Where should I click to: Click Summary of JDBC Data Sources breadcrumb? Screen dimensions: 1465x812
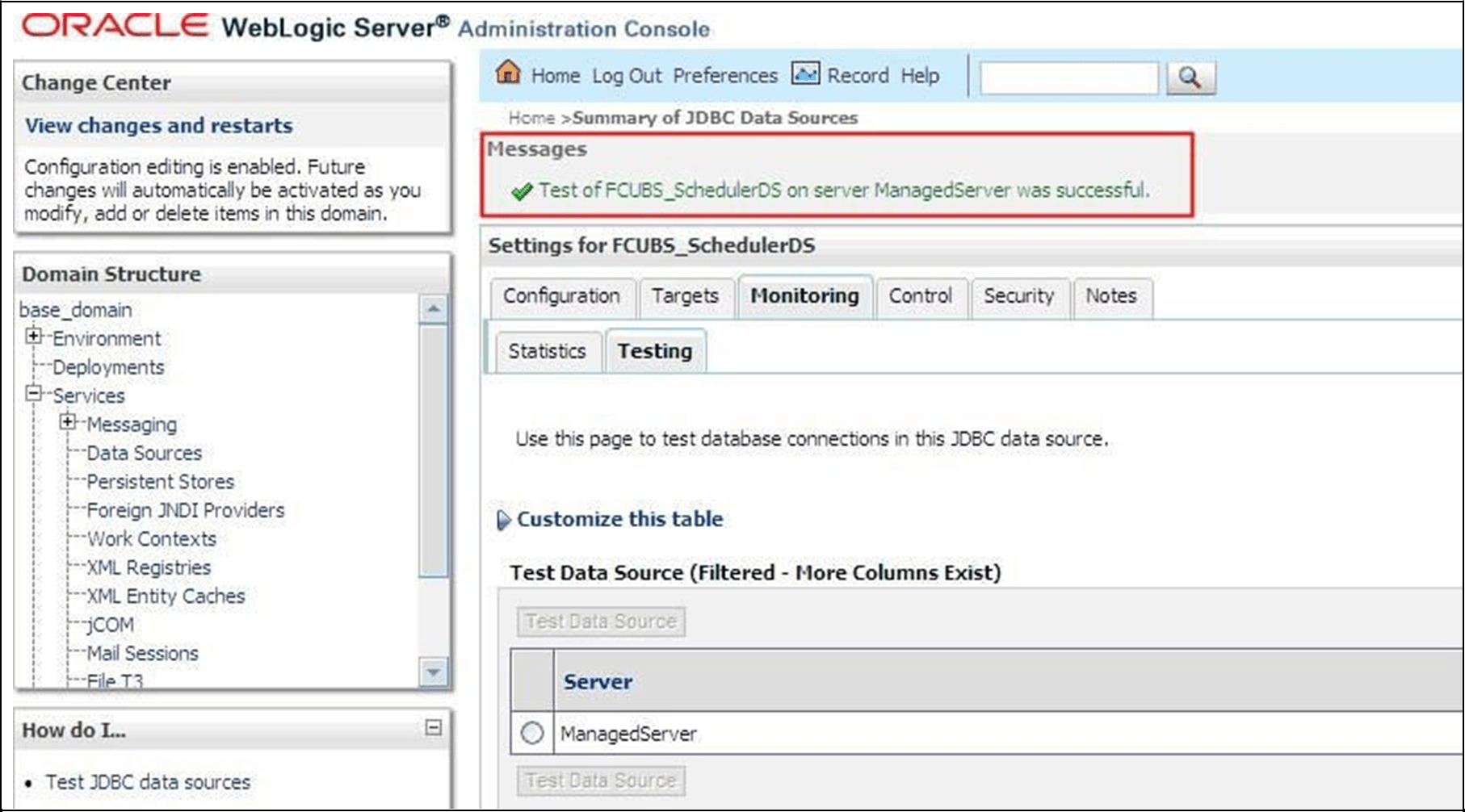(x=715, y=118)
